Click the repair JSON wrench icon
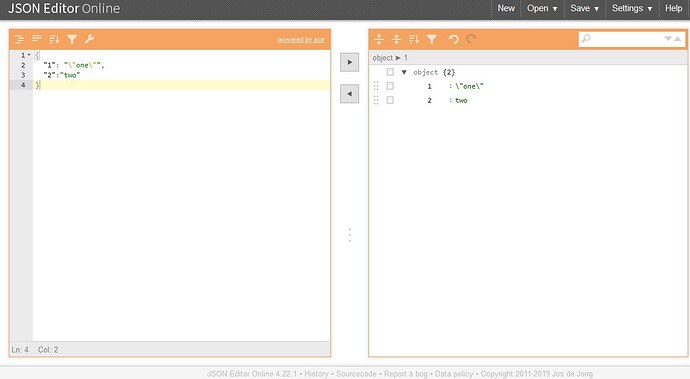This screenshot has width=690, height=379. pyautogui.click(x=89, y=39)
